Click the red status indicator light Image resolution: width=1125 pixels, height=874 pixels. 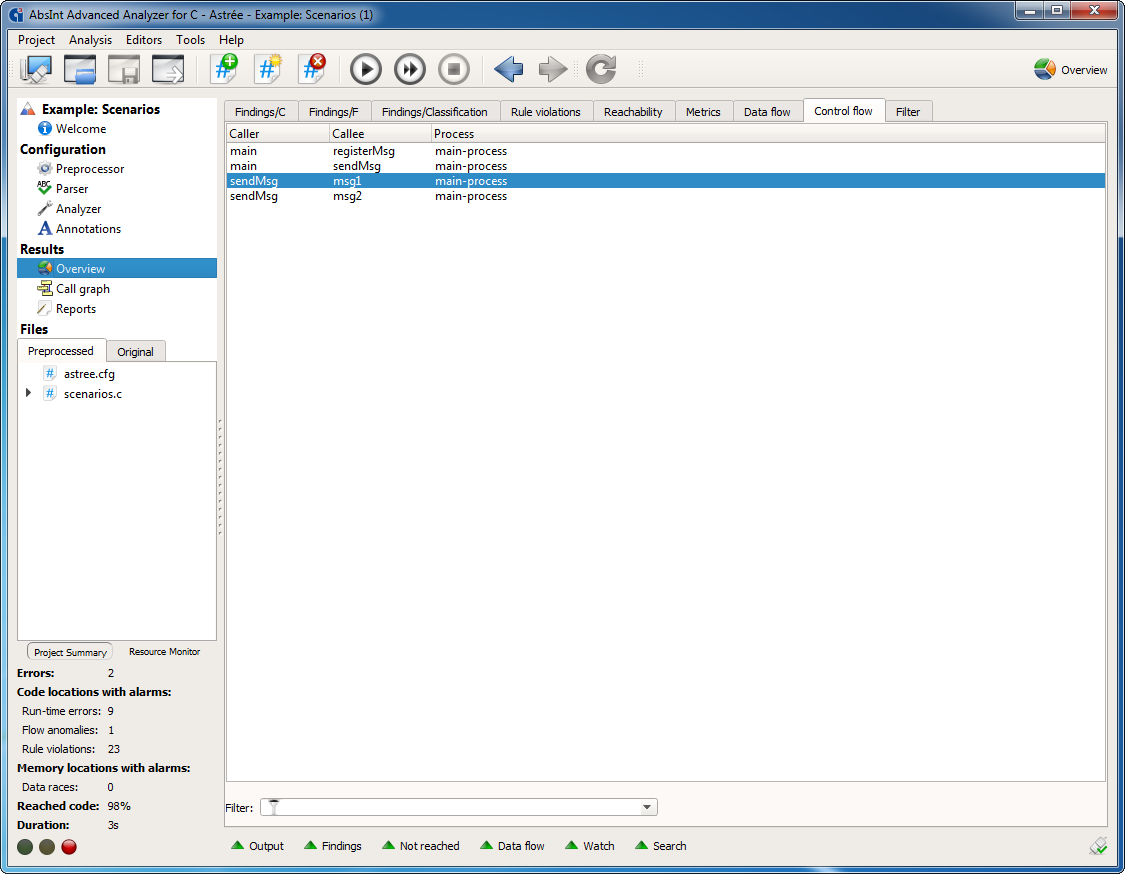[69, 847]
